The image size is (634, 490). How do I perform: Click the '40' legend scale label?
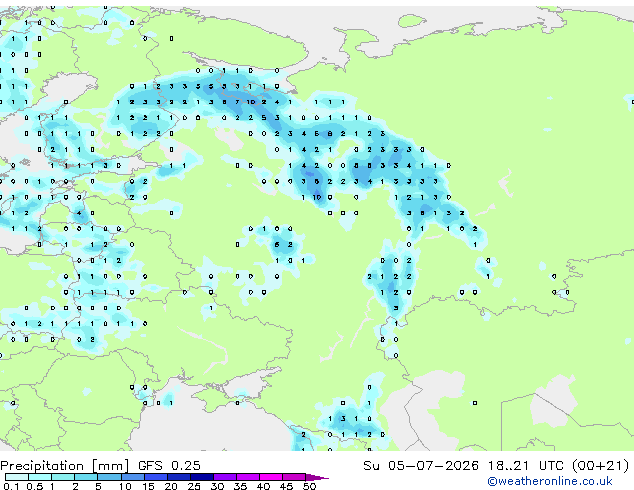pyautogui.click(x=263, y=486)
